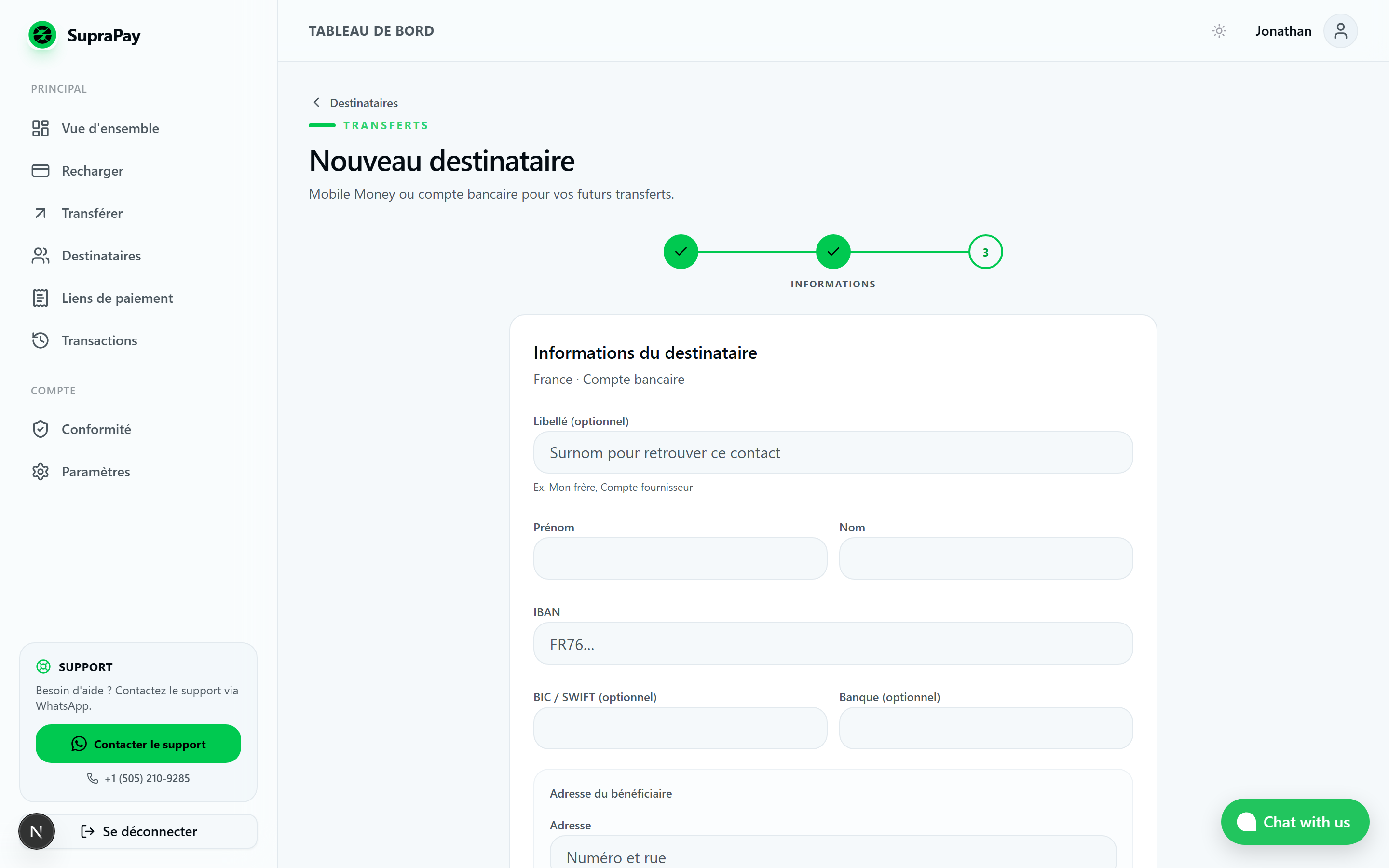Select the second step Informations circle
Viewport: 1389px width, 868px height.
pyautogui.click(x=833, y=251)
